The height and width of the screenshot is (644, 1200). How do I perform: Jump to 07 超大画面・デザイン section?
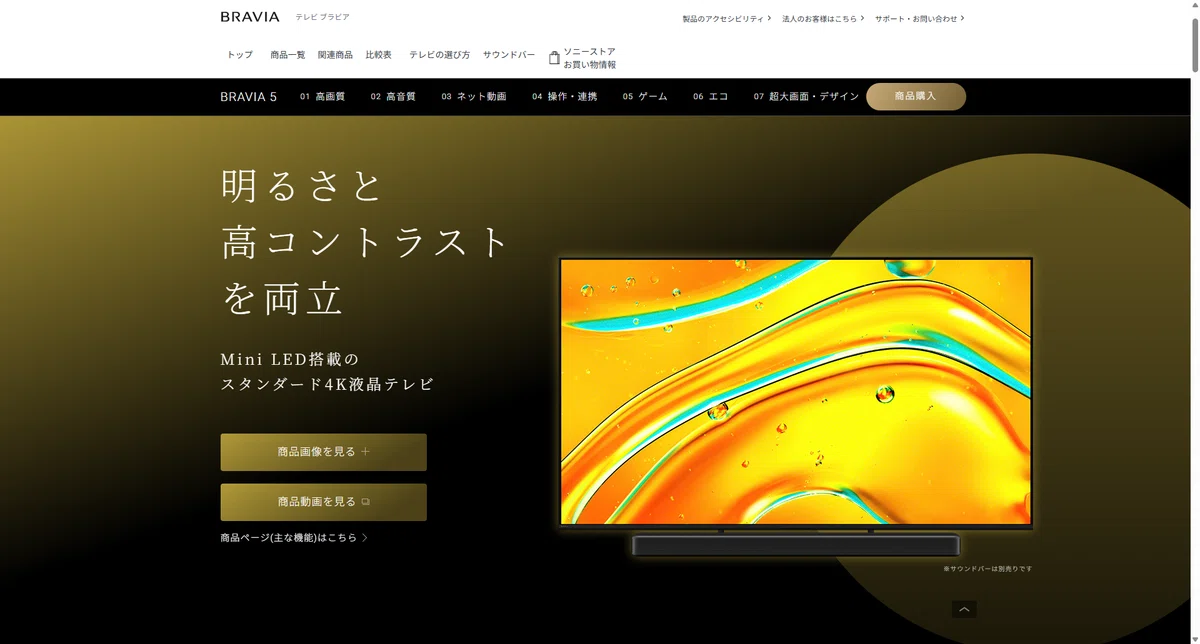coord(806,97)
